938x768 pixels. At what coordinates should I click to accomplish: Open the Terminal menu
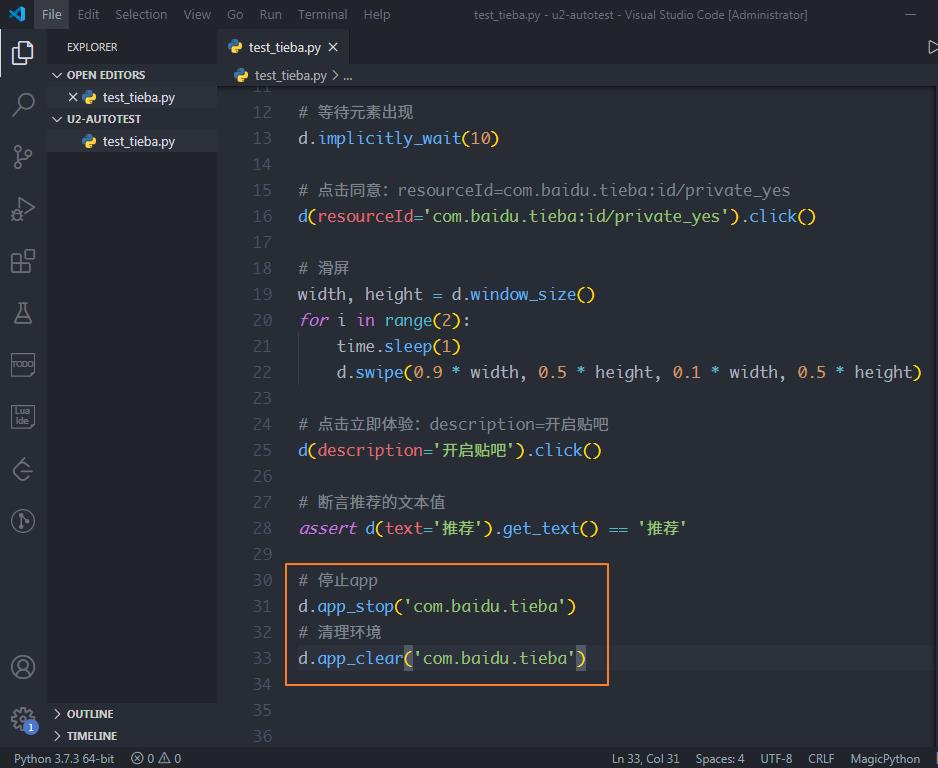click(x=322, y=14)
